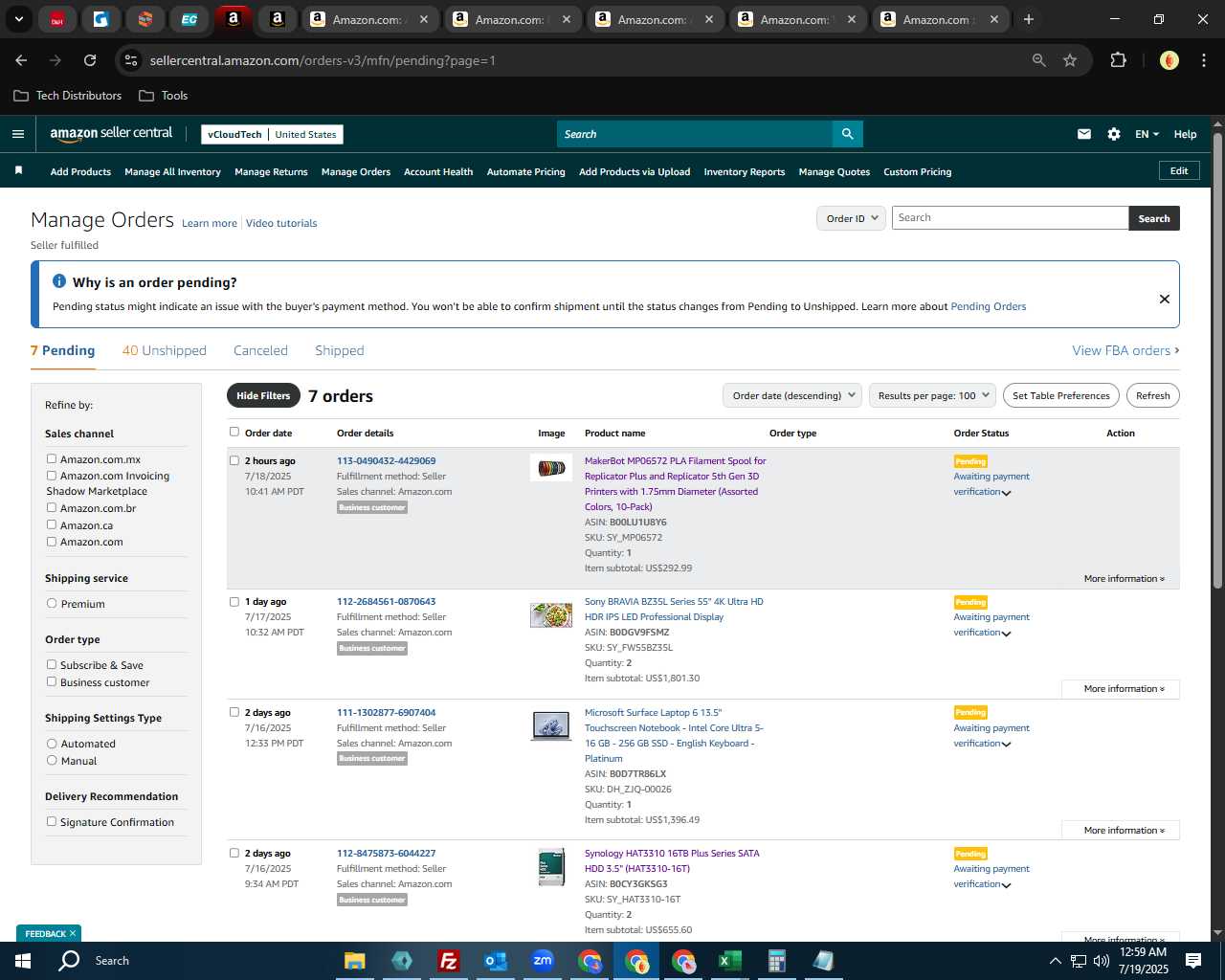Click the bookmark flag icon in nav bar

click(x=18, y=170)
